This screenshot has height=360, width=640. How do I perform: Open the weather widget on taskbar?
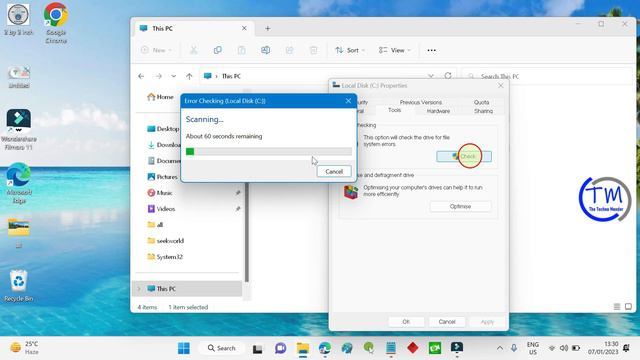24,348
